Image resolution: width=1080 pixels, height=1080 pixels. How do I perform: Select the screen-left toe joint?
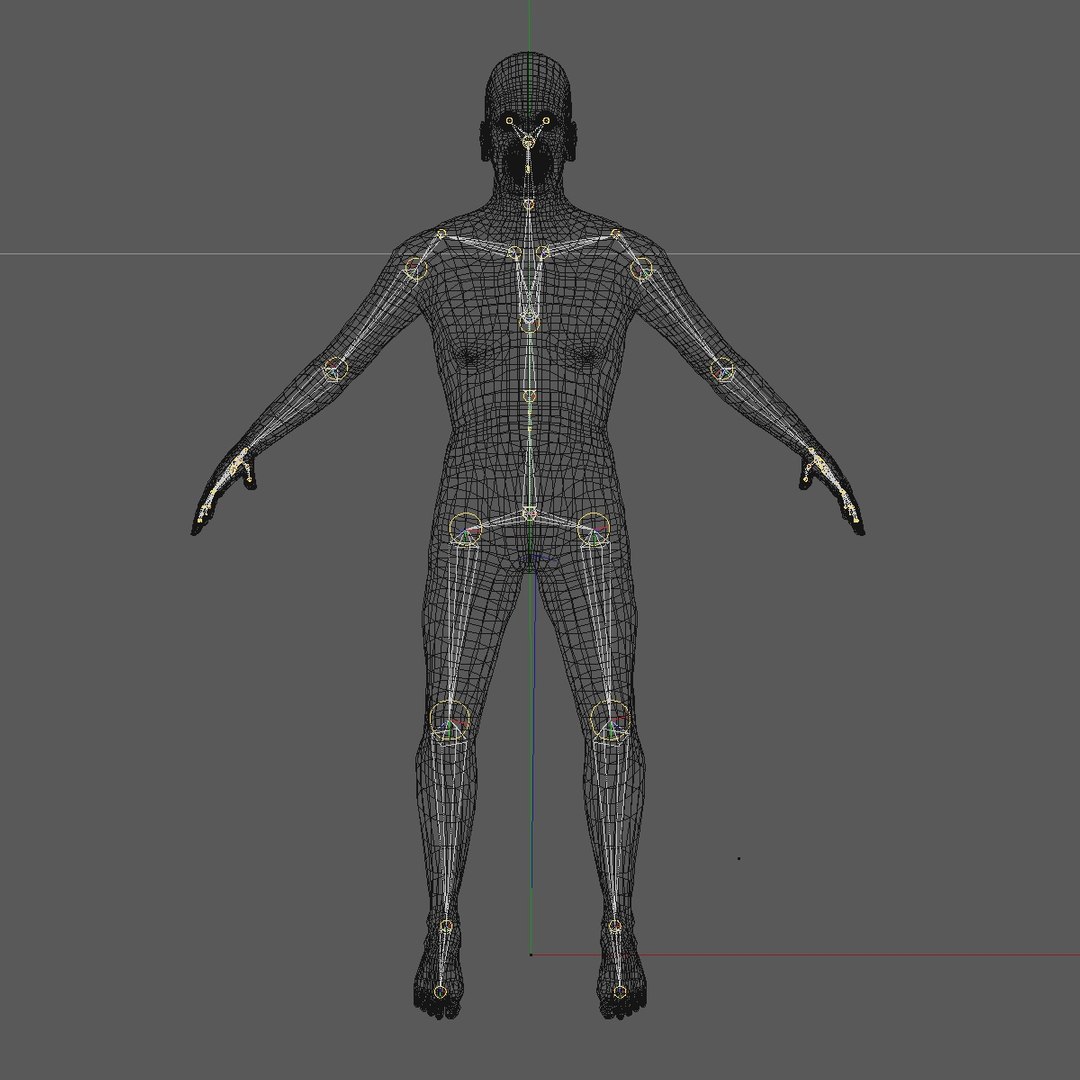(440, 992)
